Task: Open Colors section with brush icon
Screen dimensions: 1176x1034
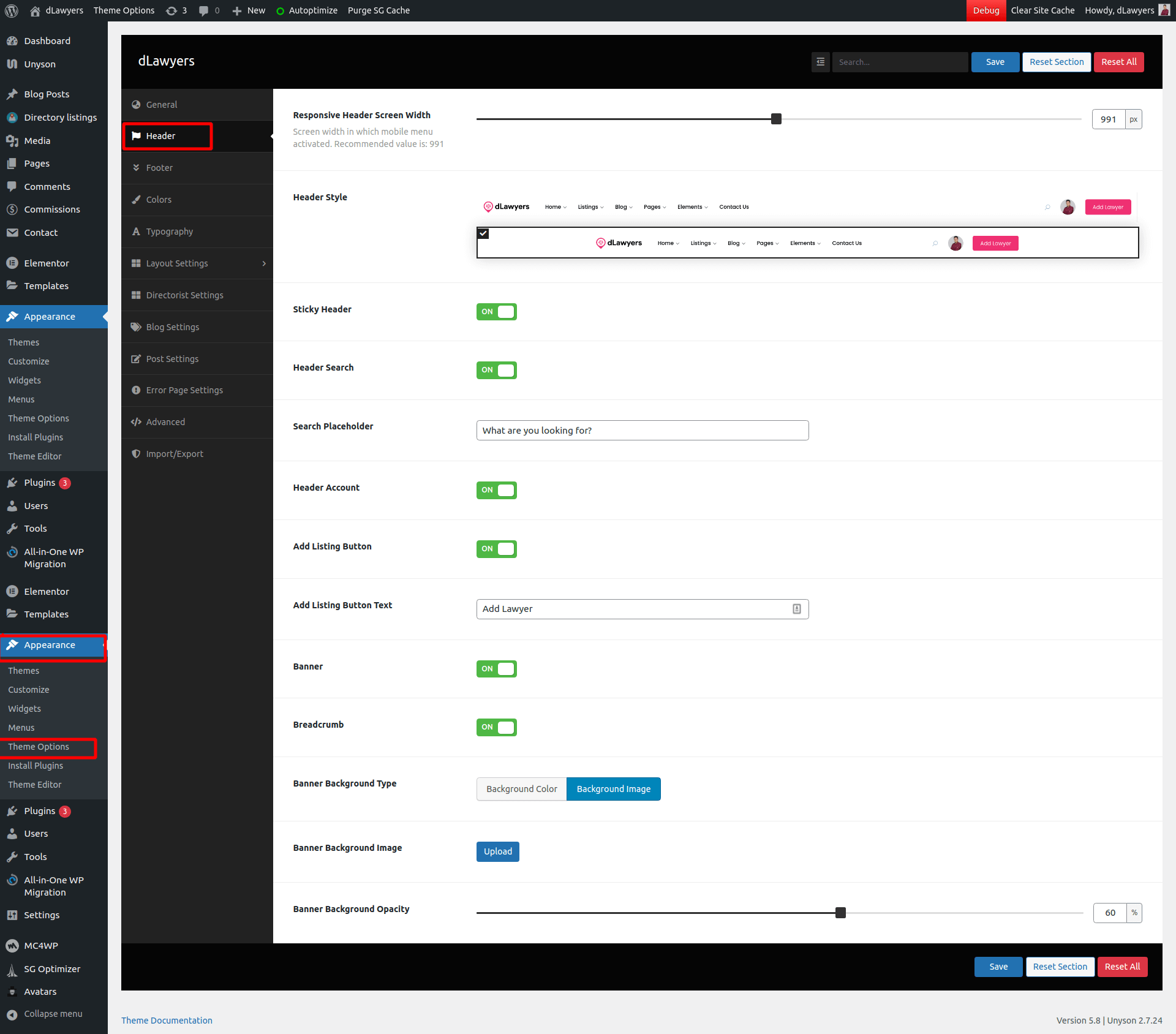Action: [159, 200]
